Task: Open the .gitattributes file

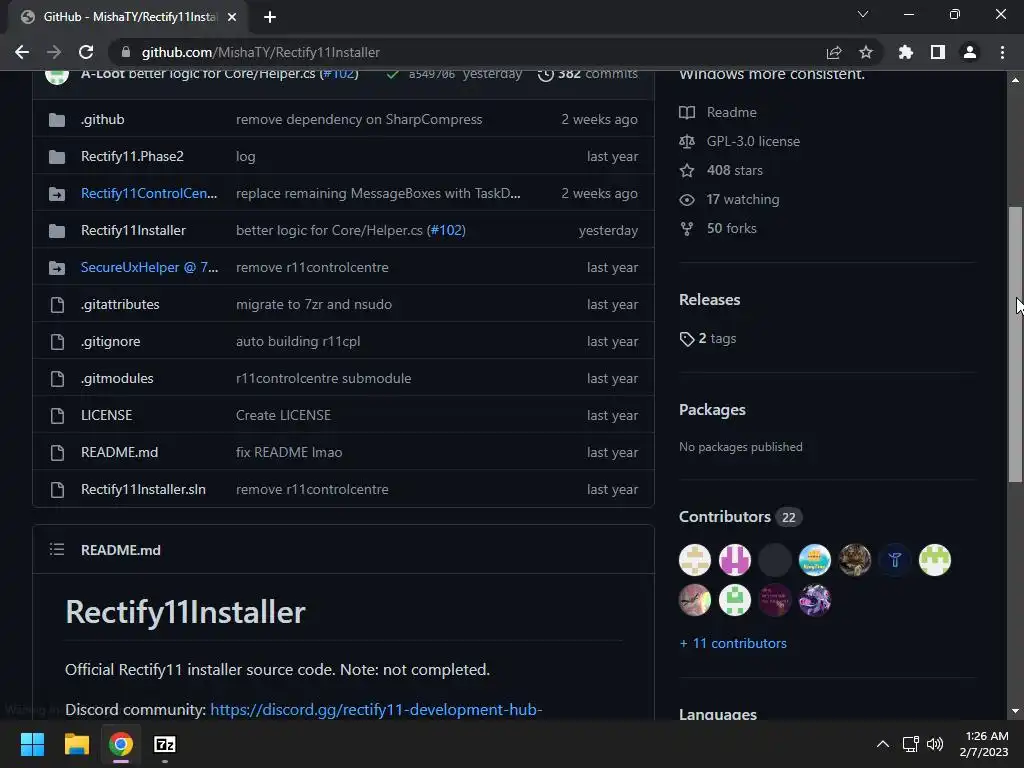Action: 120,304
